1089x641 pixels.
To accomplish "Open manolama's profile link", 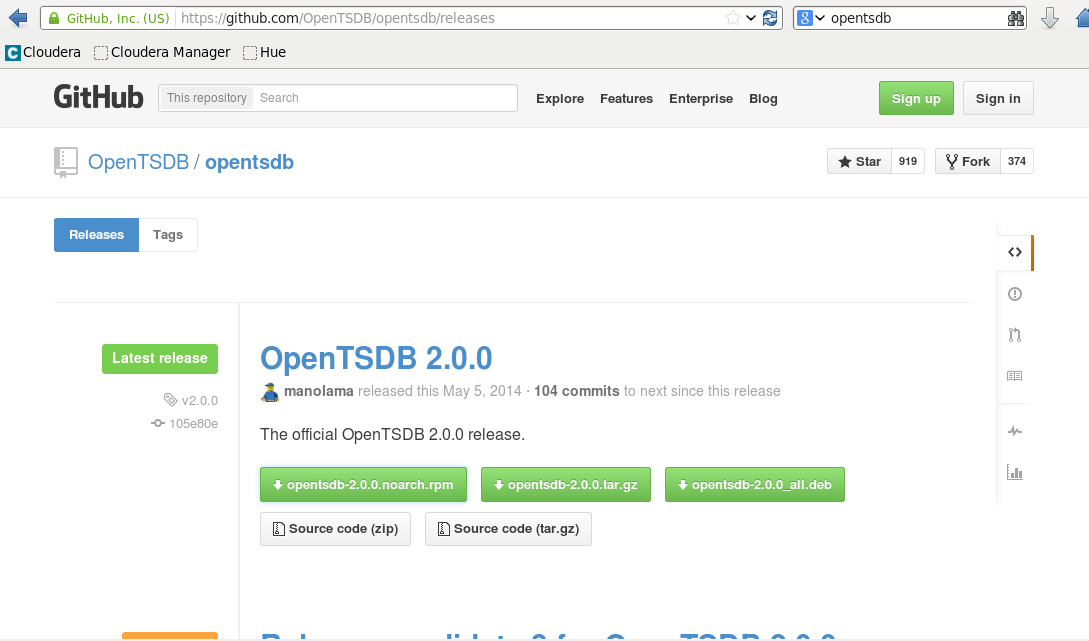I will pos(318,391).
